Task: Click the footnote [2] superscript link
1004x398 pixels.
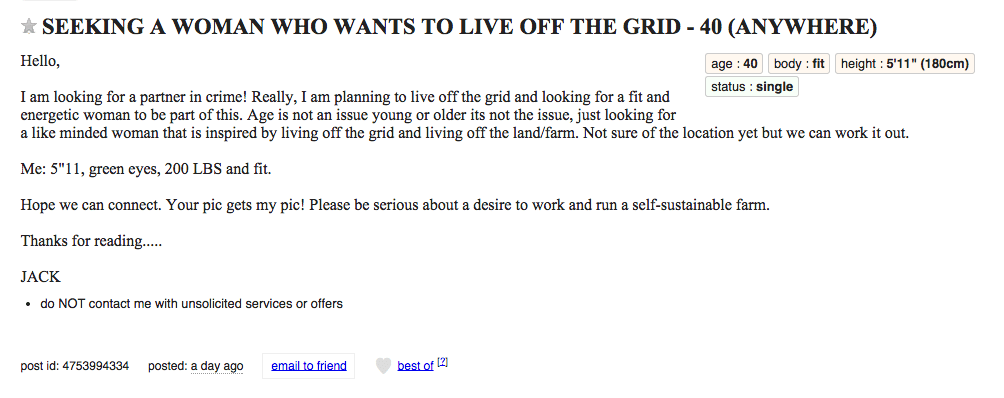Action: [x=442, y=362]
